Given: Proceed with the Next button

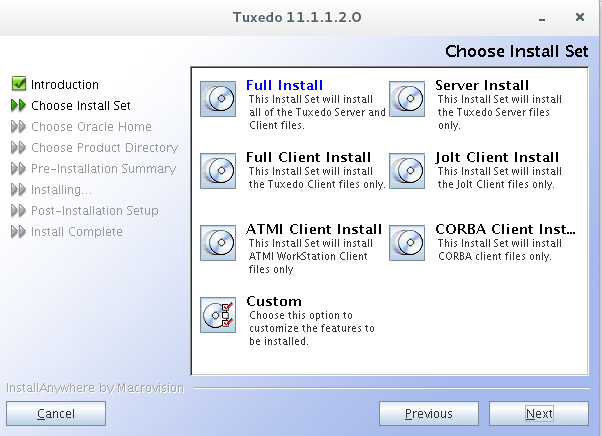Looking at the screenshot, I should [539, 413].
